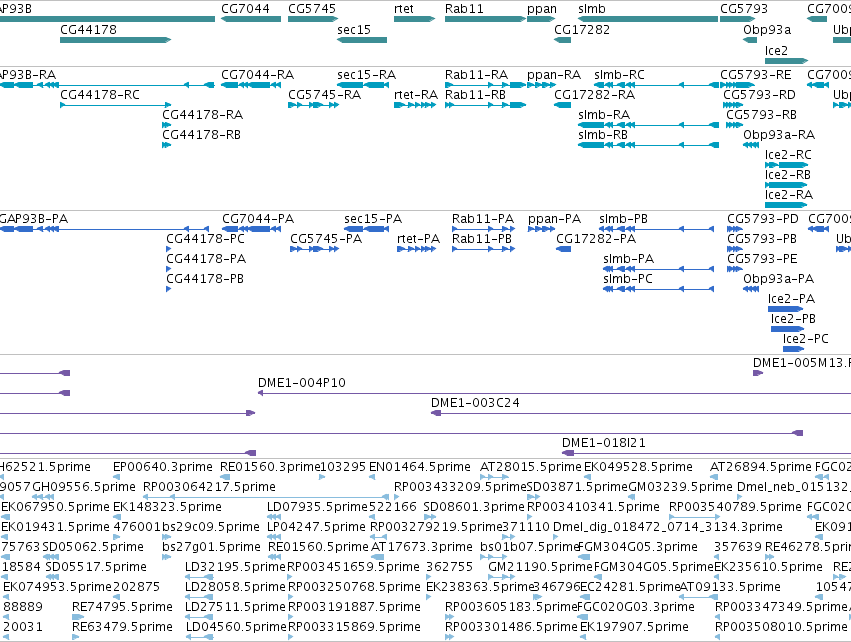Open transcript CG5793-RE
This screenshot has height=642, width=851.
tap(755, 74)
